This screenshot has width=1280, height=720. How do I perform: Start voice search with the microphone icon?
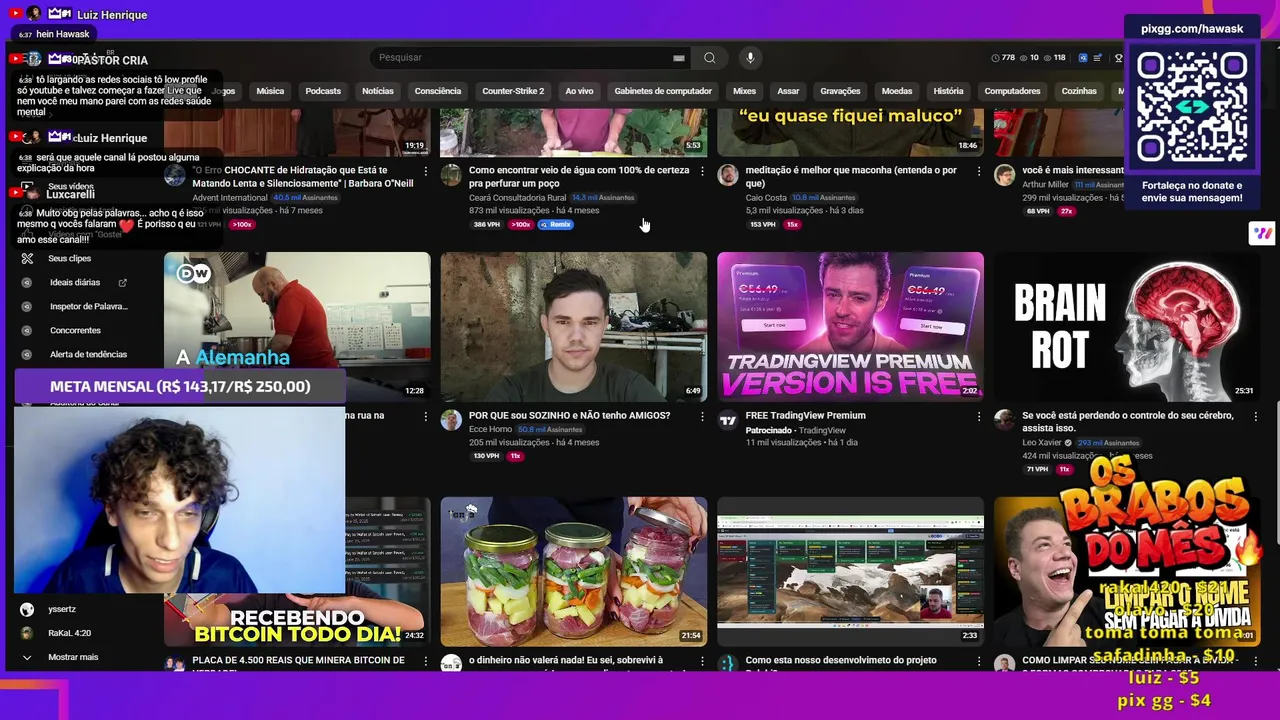pos(750,58)
